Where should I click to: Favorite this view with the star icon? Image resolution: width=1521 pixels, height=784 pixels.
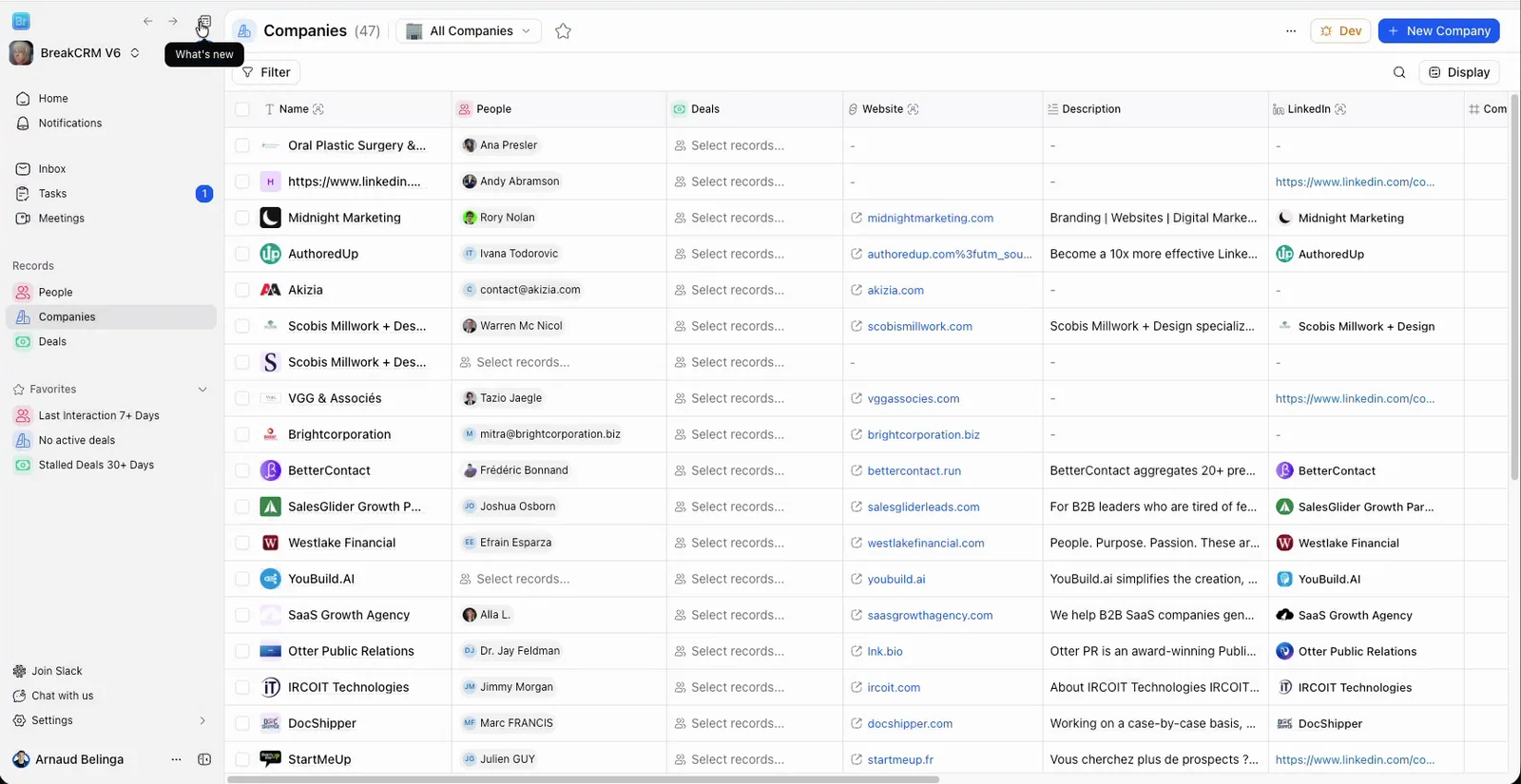tap(563, 31)
